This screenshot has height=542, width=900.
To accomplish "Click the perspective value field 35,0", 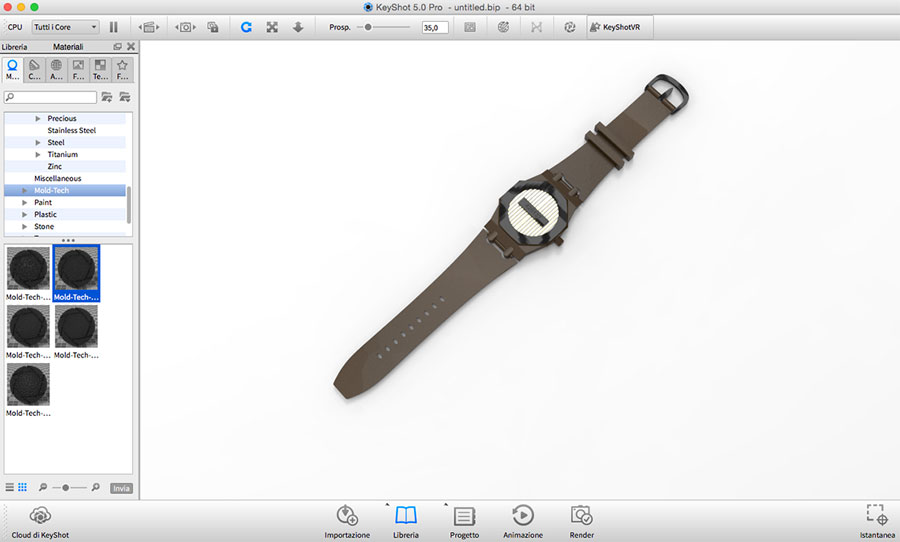I will [x=435, y=28].
